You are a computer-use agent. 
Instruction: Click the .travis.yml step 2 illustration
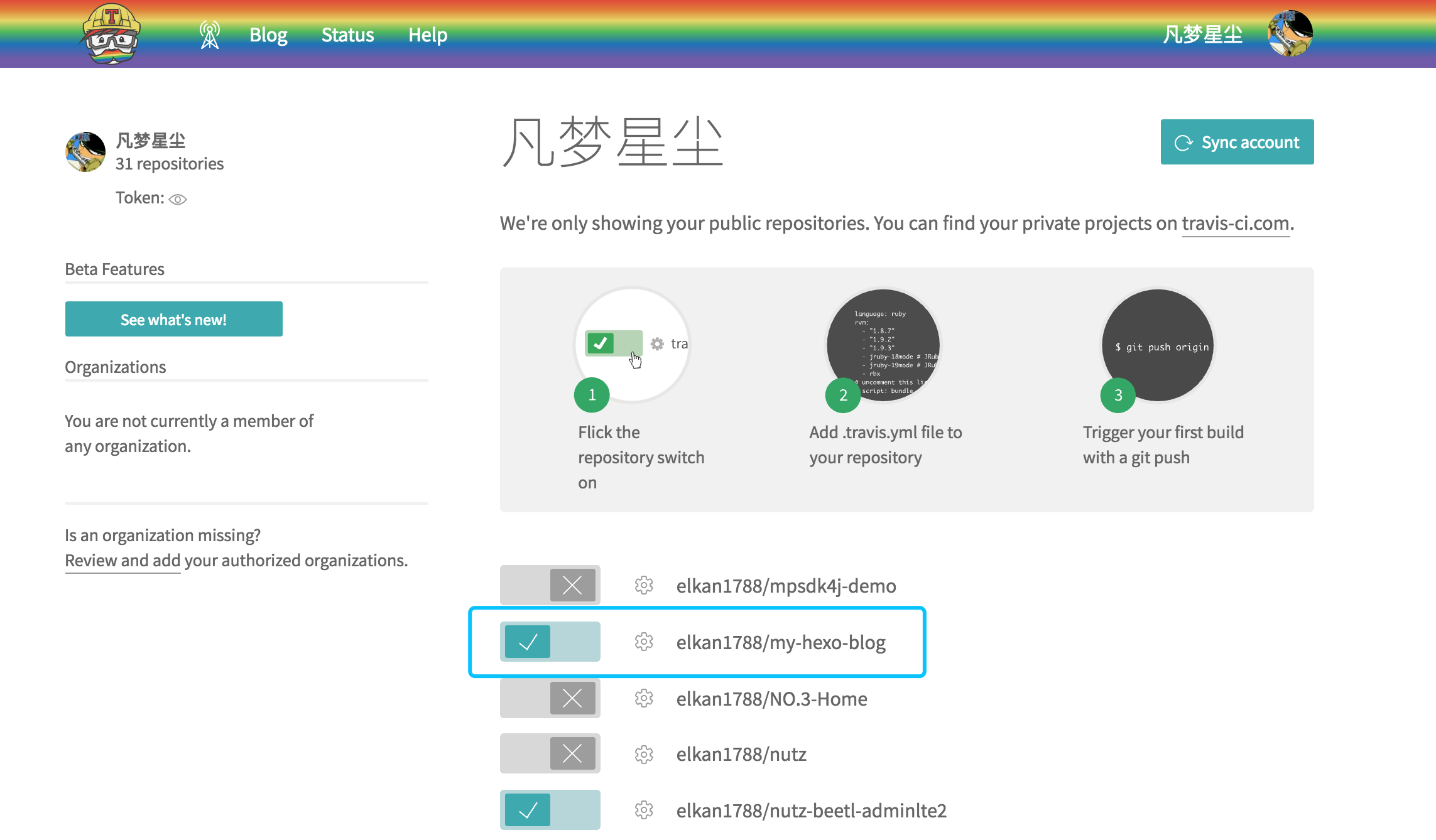click(x=883, y=345)
